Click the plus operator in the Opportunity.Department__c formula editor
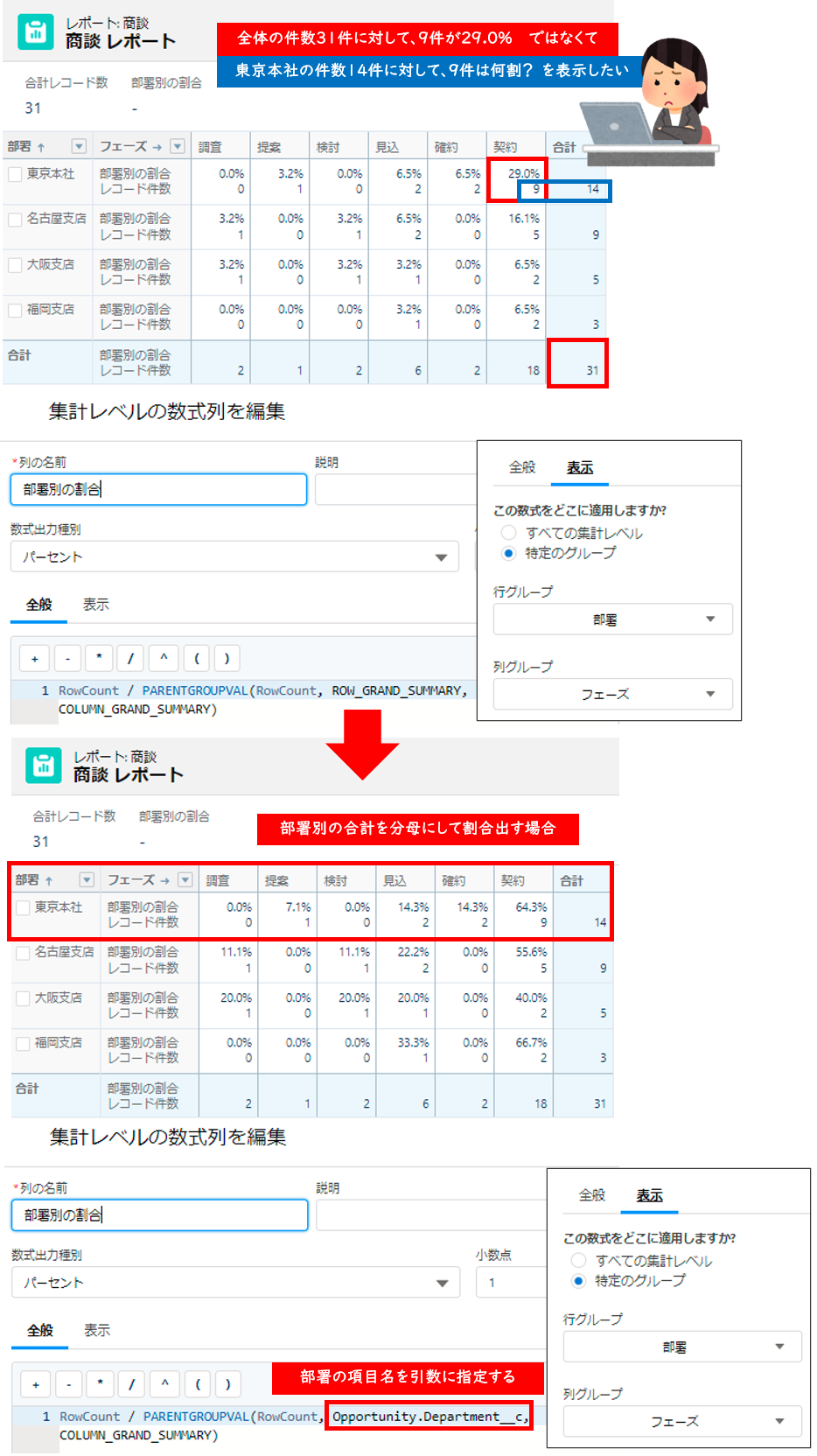The height and width of the screenshot is (1456, 817). click(x=36, y=1384)
